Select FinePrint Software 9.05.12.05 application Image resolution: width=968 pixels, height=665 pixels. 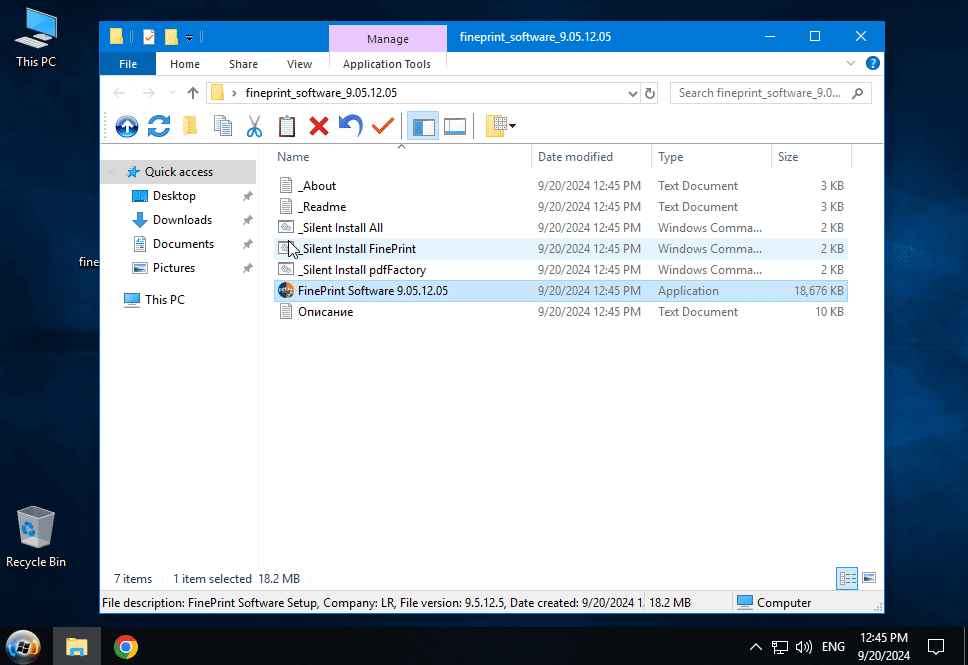click(x=561, y=291)
